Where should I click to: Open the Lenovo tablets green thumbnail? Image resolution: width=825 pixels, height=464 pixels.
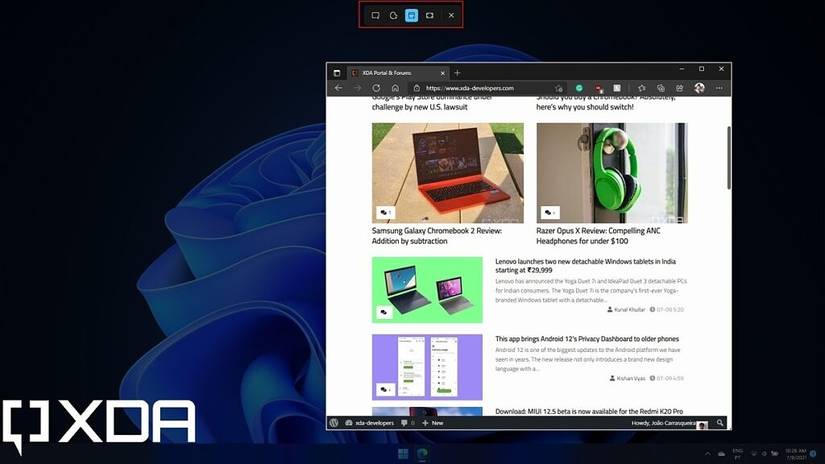pos(427,290)
